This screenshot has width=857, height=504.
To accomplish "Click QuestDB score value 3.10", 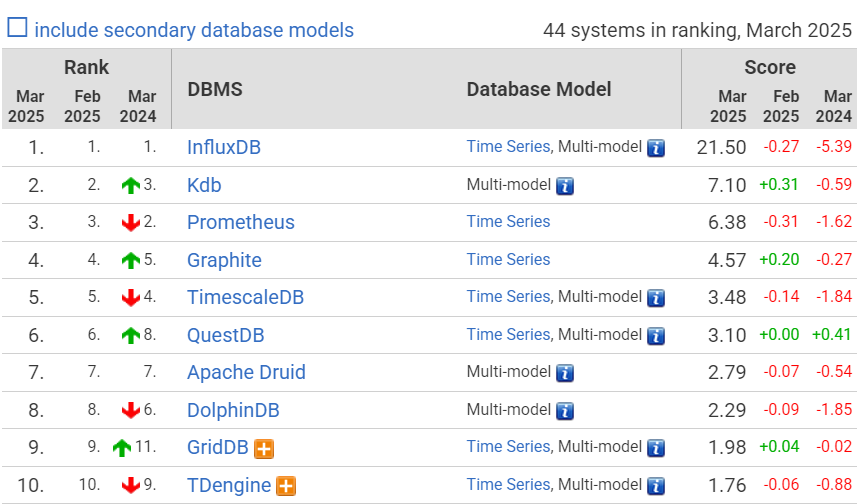I will [726, 335].
